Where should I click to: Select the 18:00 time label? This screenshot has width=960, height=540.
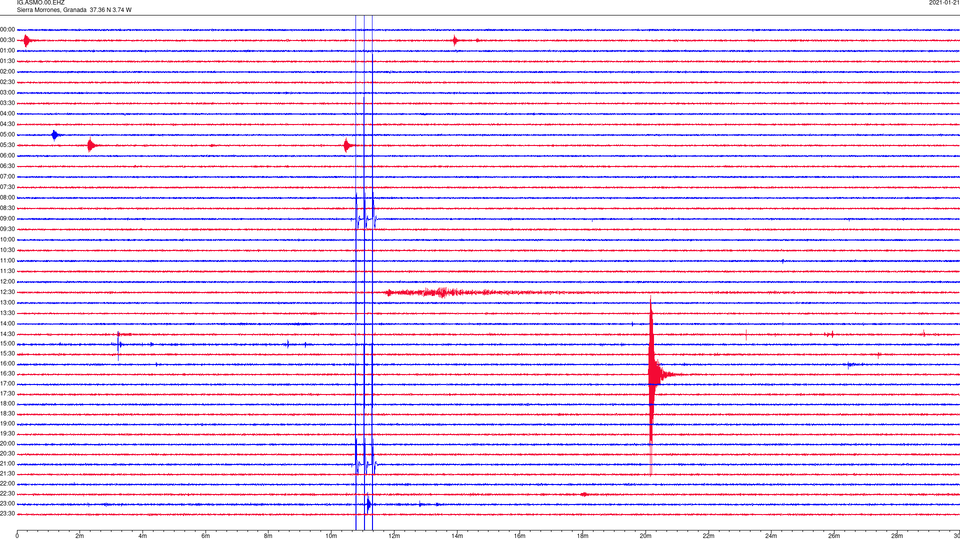click(7, 403)
